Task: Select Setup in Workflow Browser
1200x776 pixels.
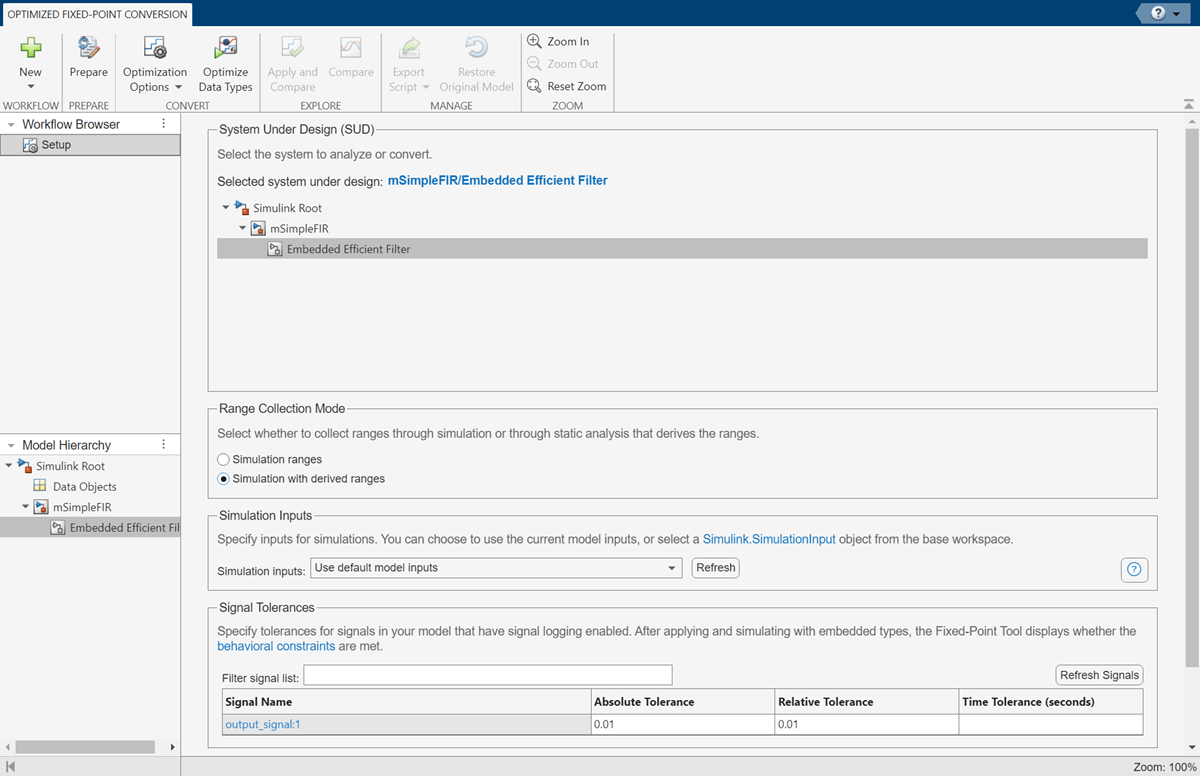Action: tap(56, 145)
